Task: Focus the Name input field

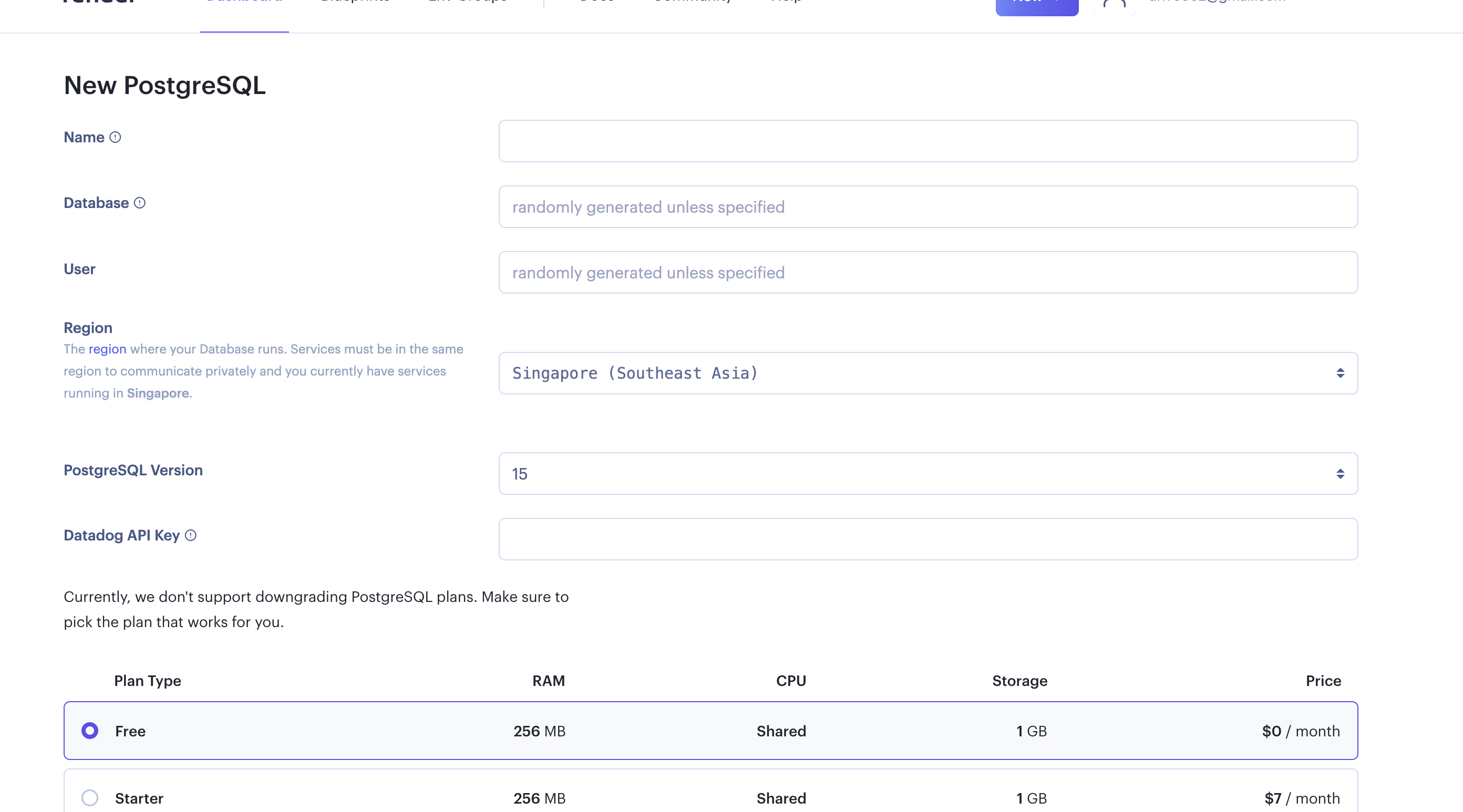Action: coord(928,141)
